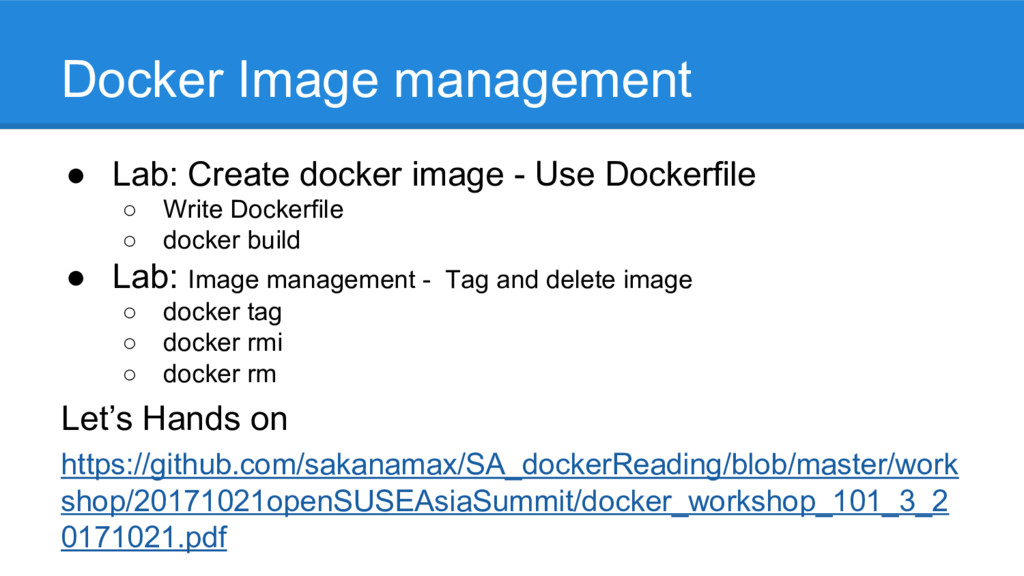Click the hollow bullet beside 'docker build'
This screenshot has height=576, width=1024.
coord(129,242)
